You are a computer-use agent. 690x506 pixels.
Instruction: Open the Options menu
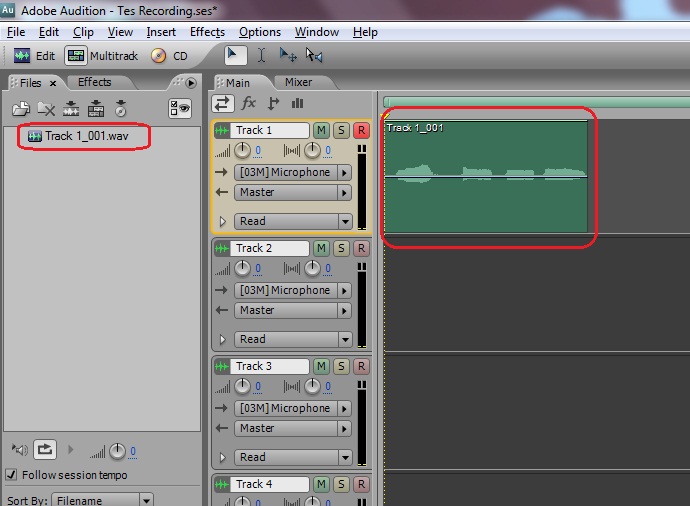tap(260, 32)
